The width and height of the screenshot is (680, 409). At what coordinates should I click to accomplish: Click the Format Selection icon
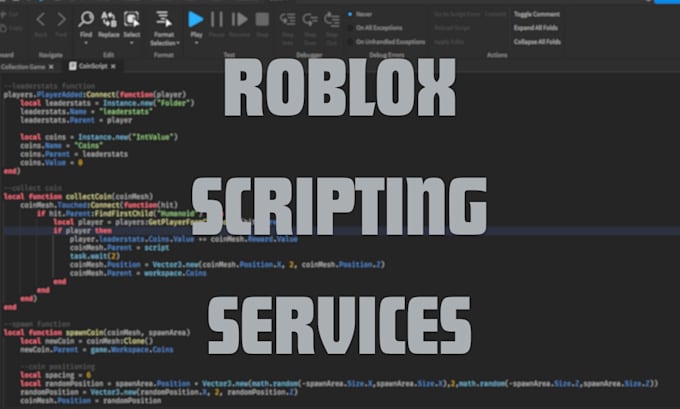(x=163, y=19)
